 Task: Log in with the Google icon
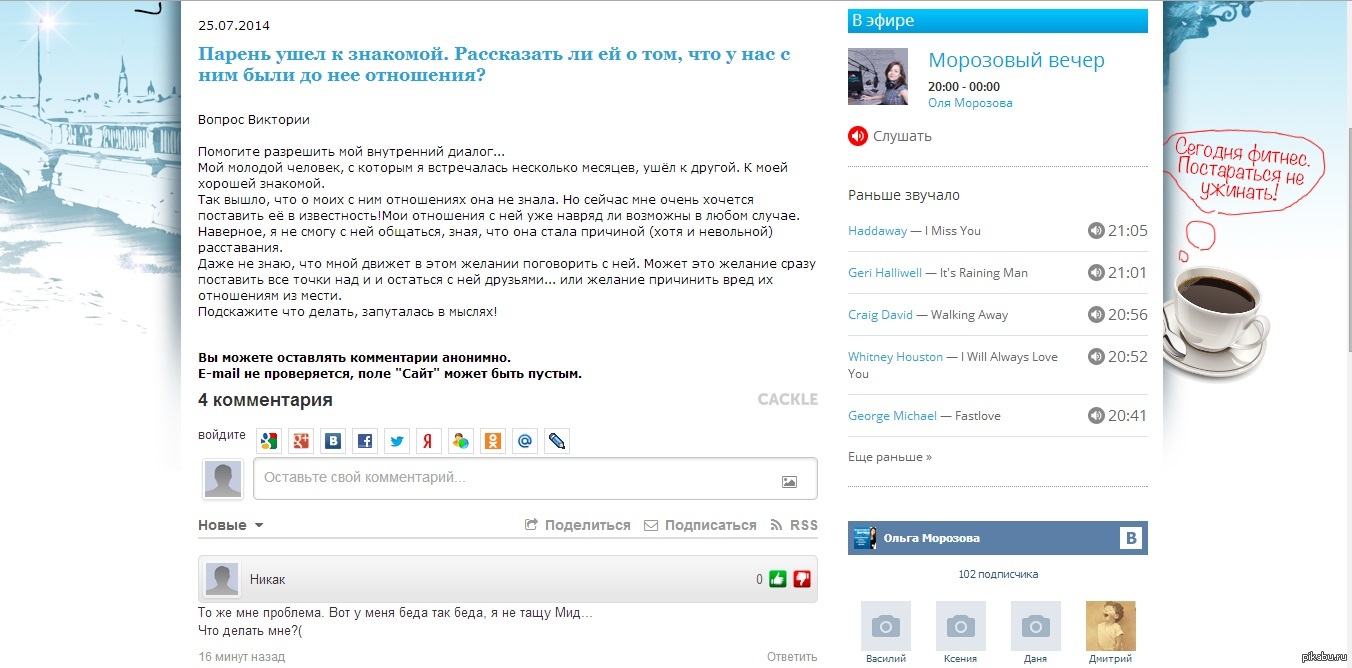point(269,441)
